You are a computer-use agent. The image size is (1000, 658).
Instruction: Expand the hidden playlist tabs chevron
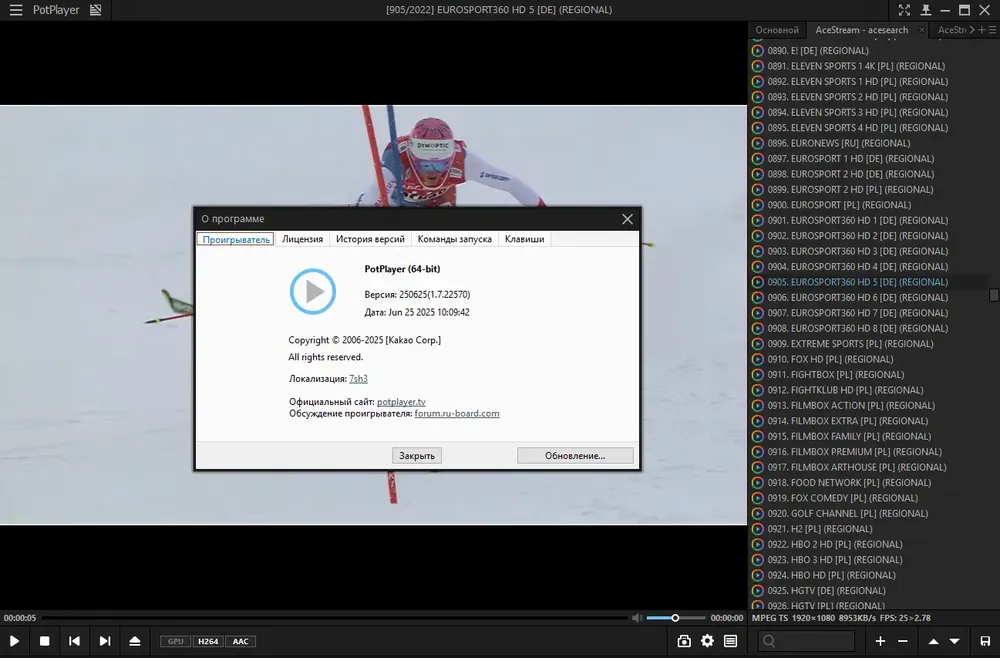coord(972,30)
